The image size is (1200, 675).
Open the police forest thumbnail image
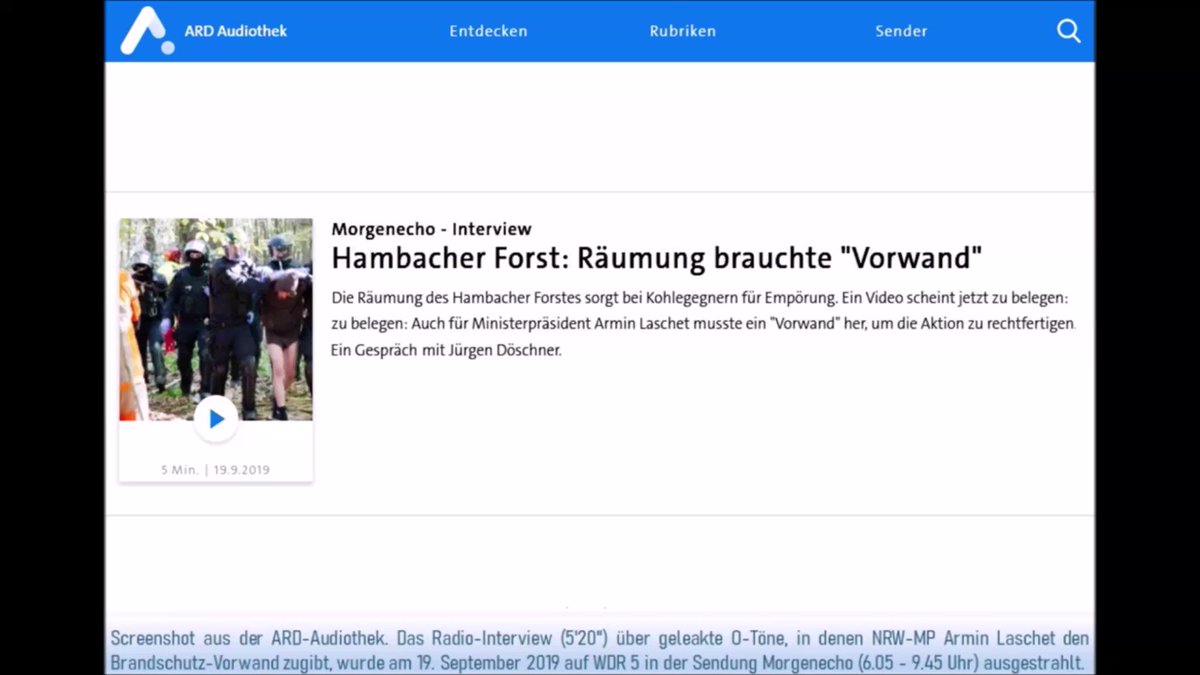[216, 319]
